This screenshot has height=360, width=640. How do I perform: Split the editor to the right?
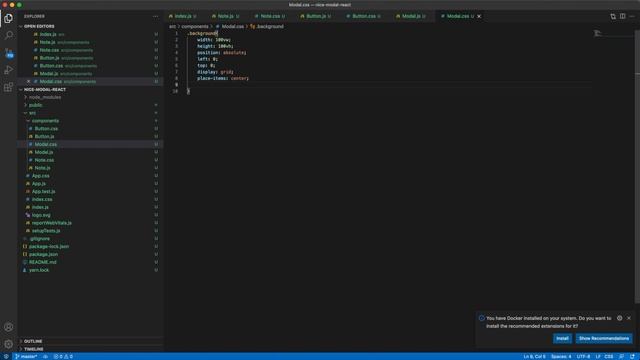(x=622, y=16)
